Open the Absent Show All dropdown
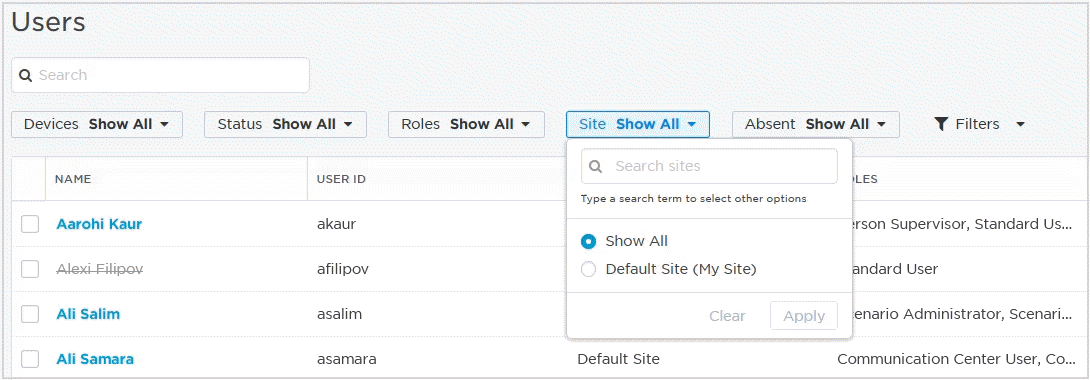This screenshot has height=380, width=1090. point(815,124)
